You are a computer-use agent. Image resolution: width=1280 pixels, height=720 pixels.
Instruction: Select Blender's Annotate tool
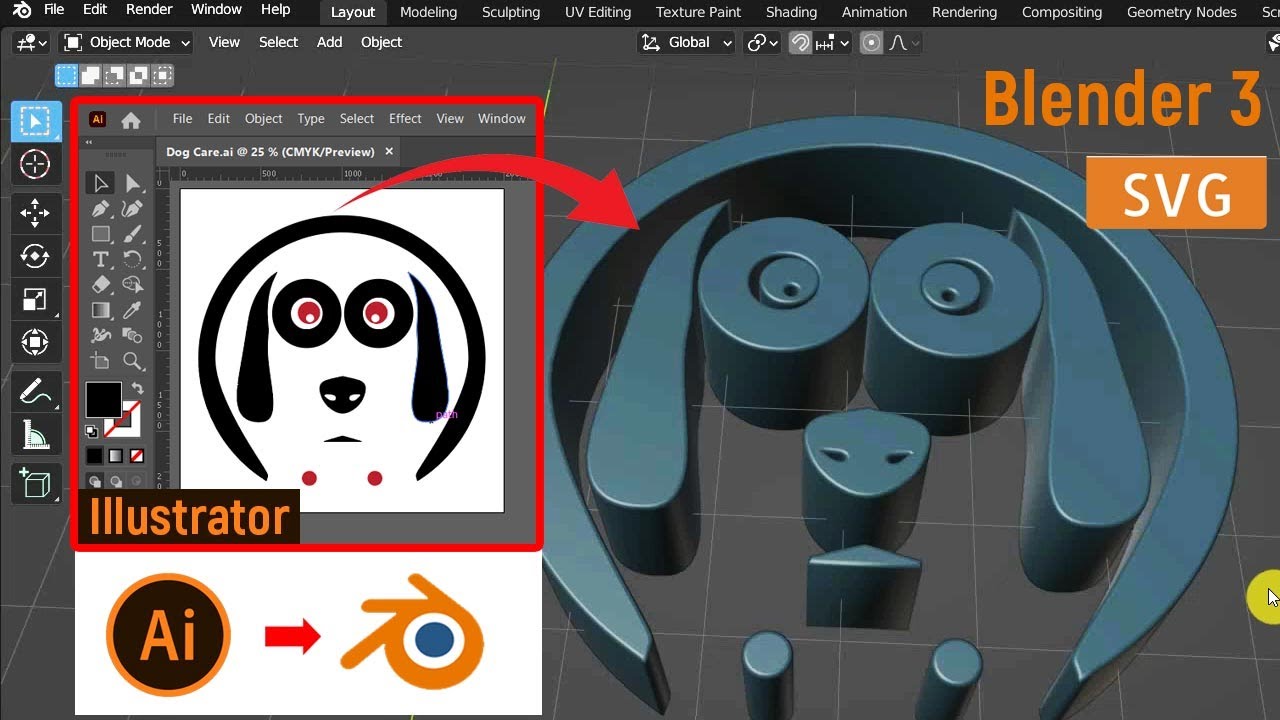tap(35, 391)
